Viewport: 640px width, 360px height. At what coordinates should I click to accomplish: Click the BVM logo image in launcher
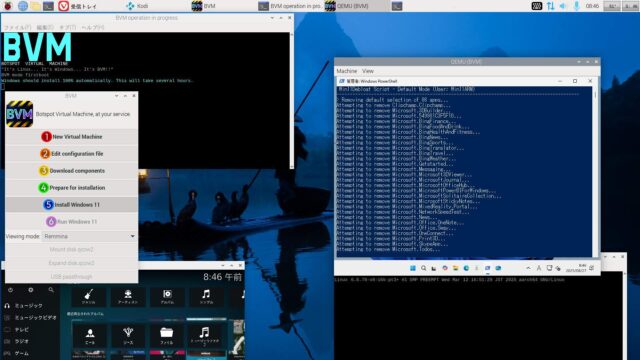(x=19, y=114)
